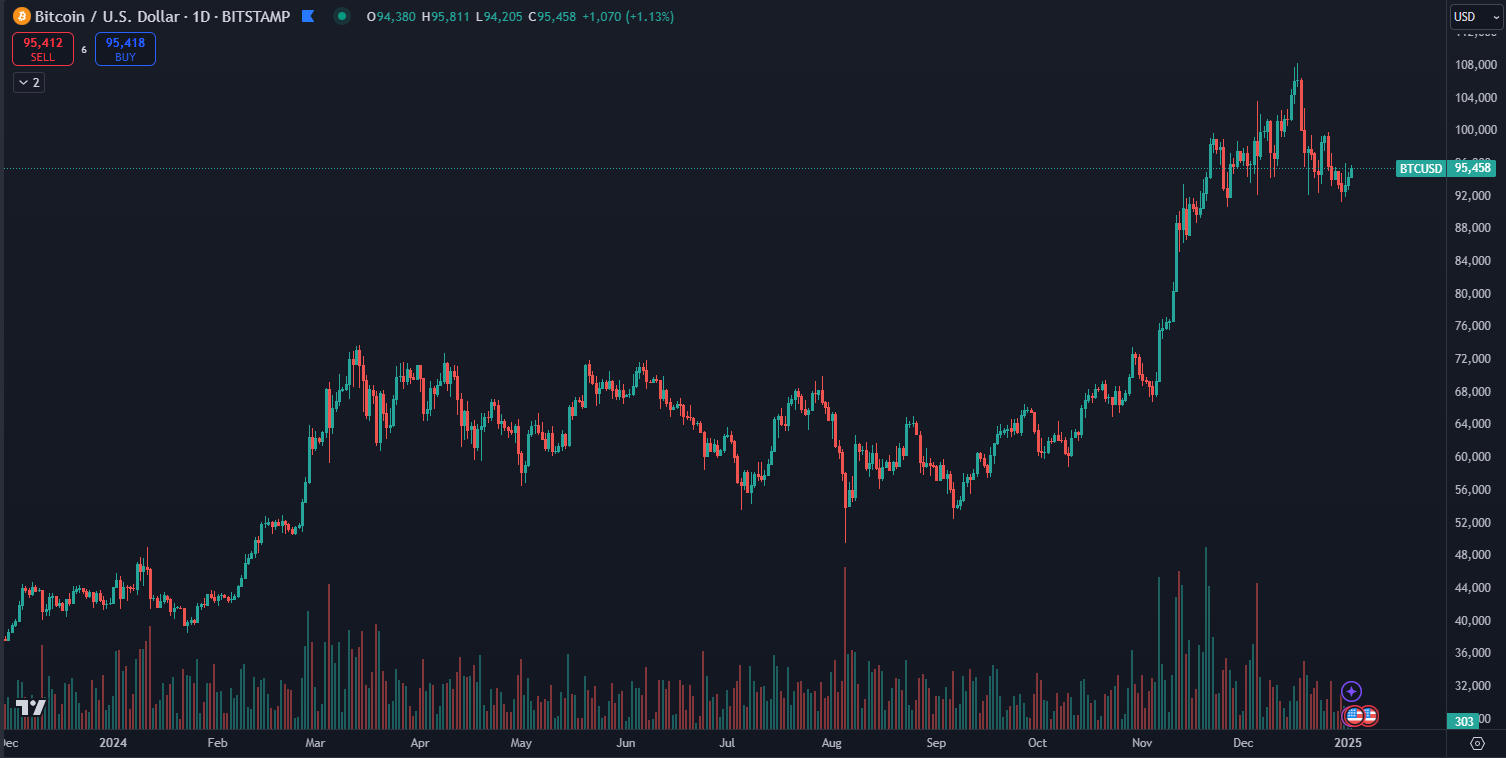Image resolution: width=1506 pixels, height=758 pixels.
Task: Click the front US flag economic event icon
Action: (x=1354, y=715)
